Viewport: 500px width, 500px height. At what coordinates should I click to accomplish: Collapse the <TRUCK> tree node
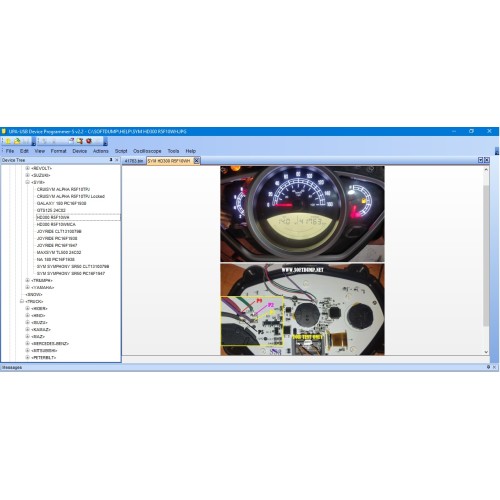(22, 301)
